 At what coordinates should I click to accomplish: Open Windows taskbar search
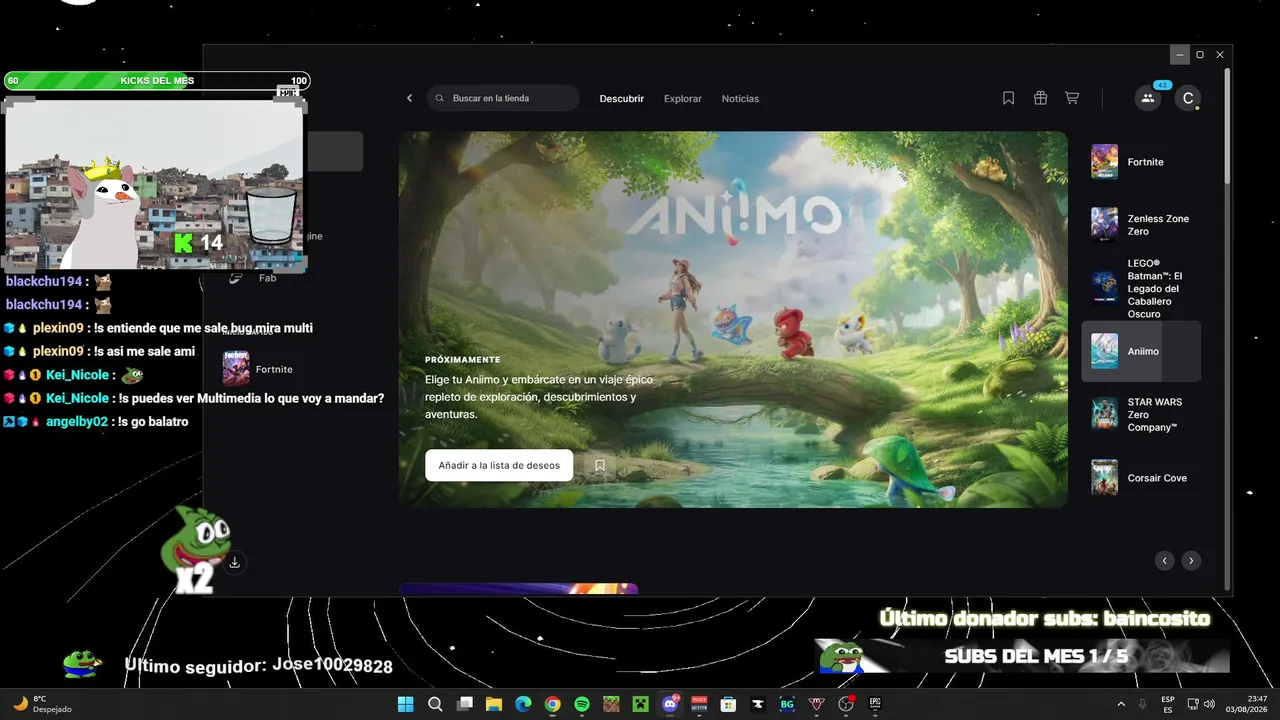pos(435,704)
